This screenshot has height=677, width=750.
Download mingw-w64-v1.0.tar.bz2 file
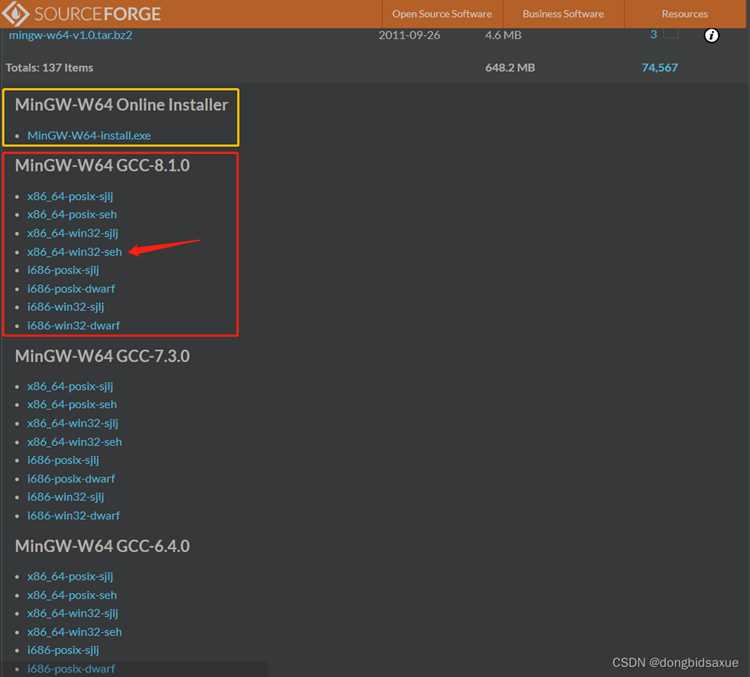pyautogui.click(x=70, y=35)
